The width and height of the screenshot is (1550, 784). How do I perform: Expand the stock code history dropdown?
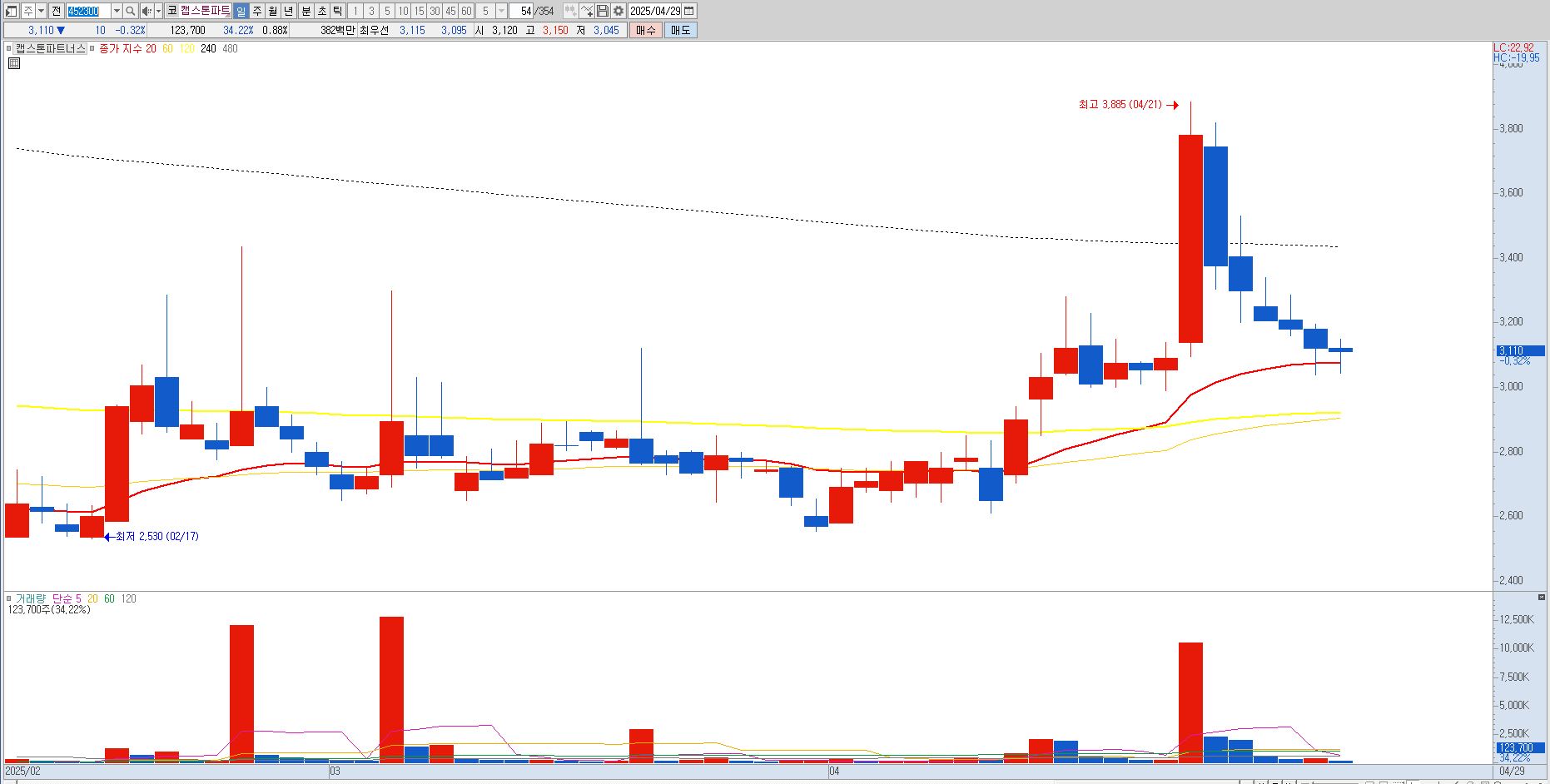tap(117, 11)
